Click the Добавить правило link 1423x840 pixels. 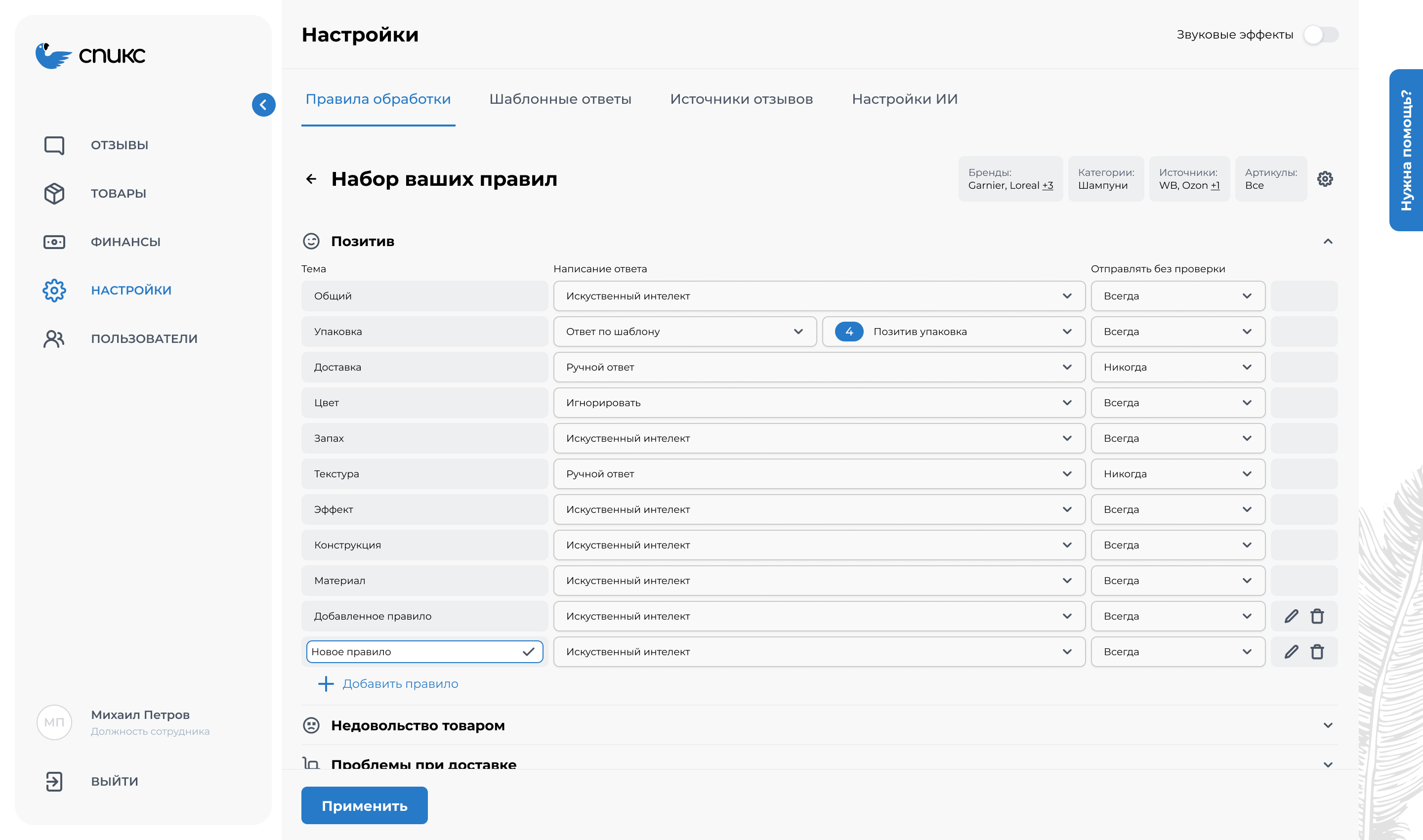(x=400, y=684)
